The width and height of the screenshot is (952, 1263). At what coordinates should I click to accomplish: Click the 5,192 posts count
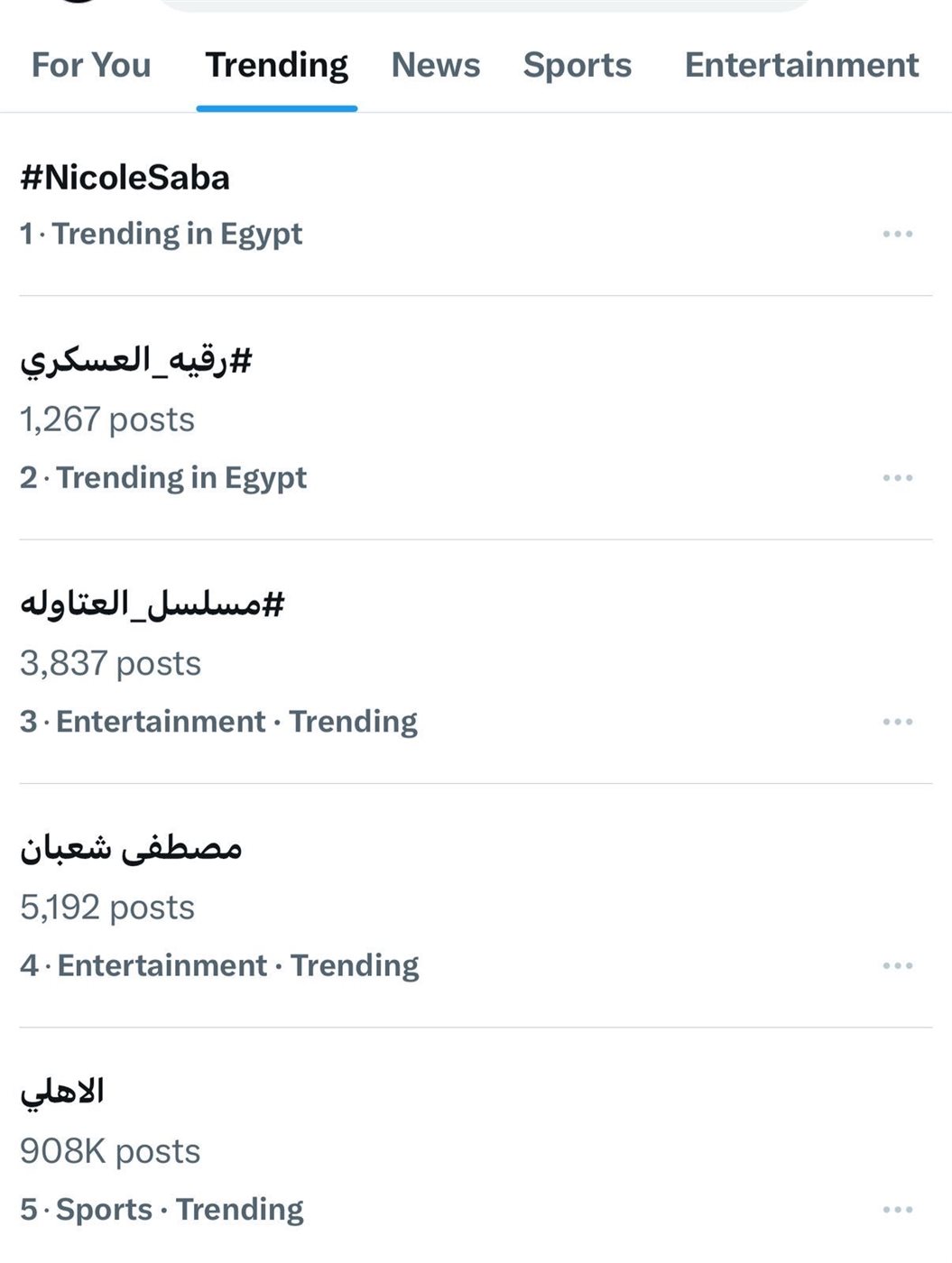pyautogui.click(x=107, y=908)
